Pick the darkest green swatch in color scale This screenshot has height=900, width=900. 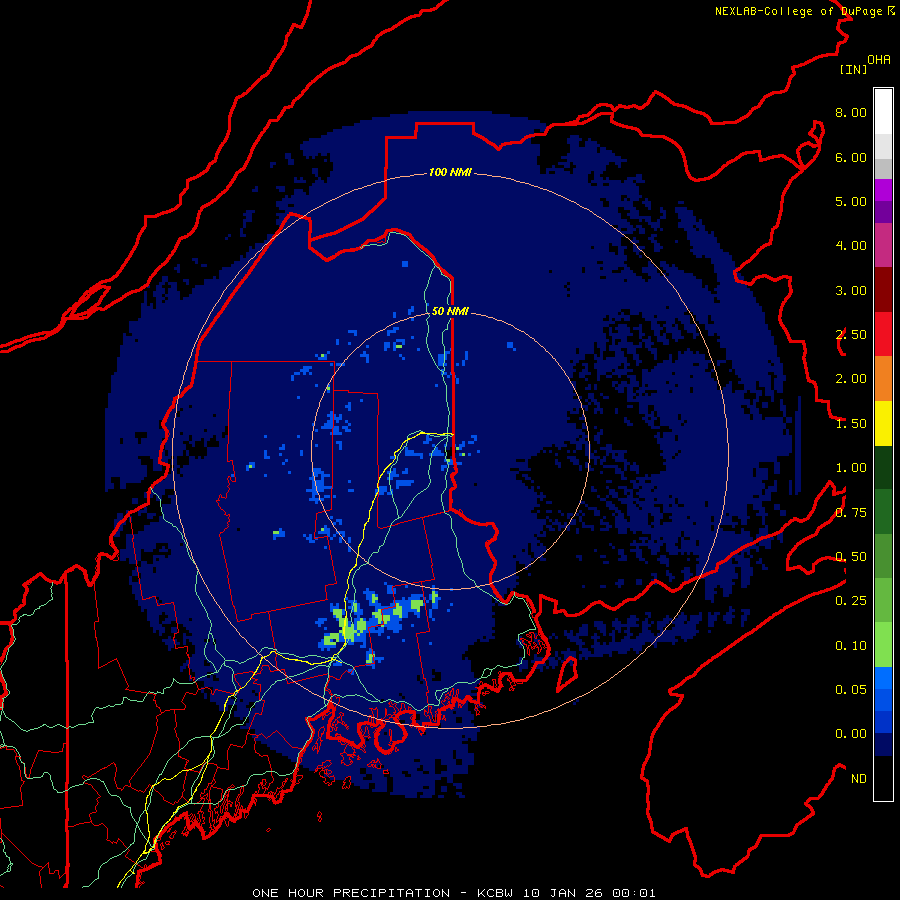tap(883, 467)
